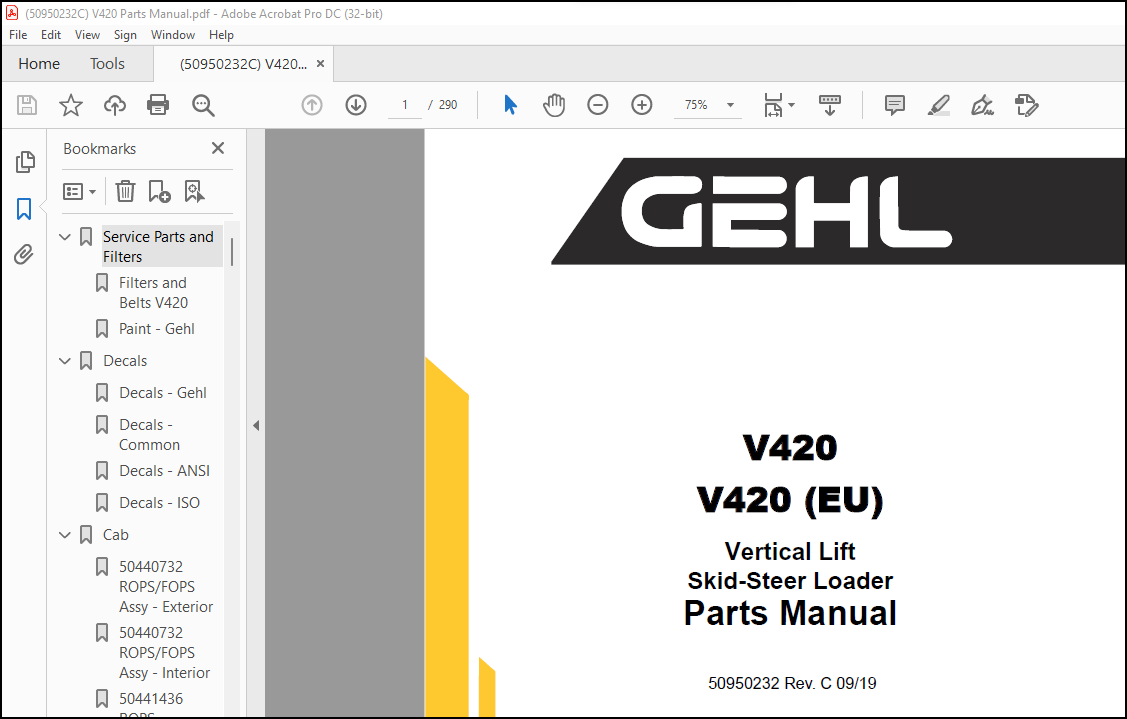Image resolution: width=1127 pixels, height=719 pixels.
Task: Open fit page options icon
Action: 778,105
